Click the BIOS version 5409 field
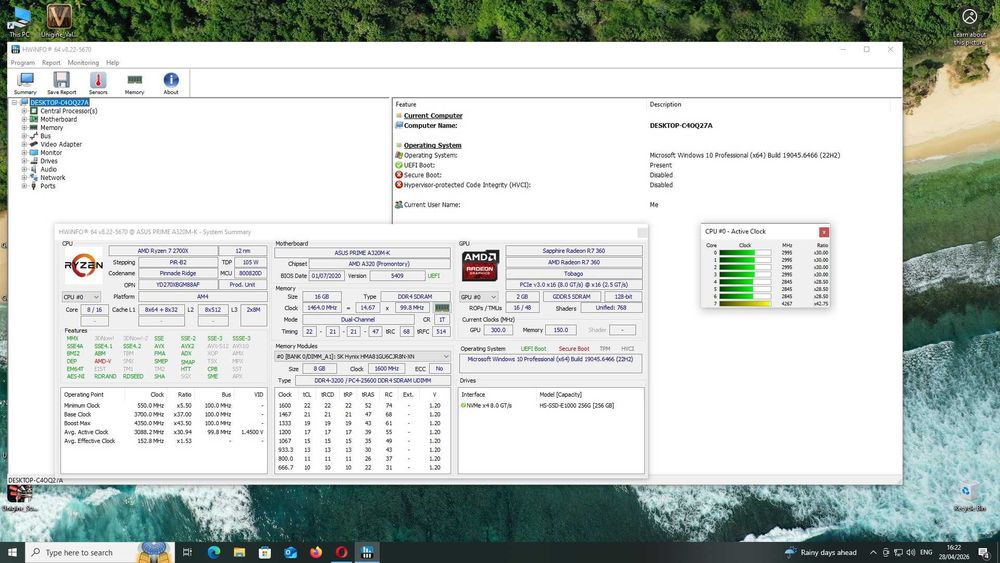Viewport: 1000px width, 563px height. 397,276
